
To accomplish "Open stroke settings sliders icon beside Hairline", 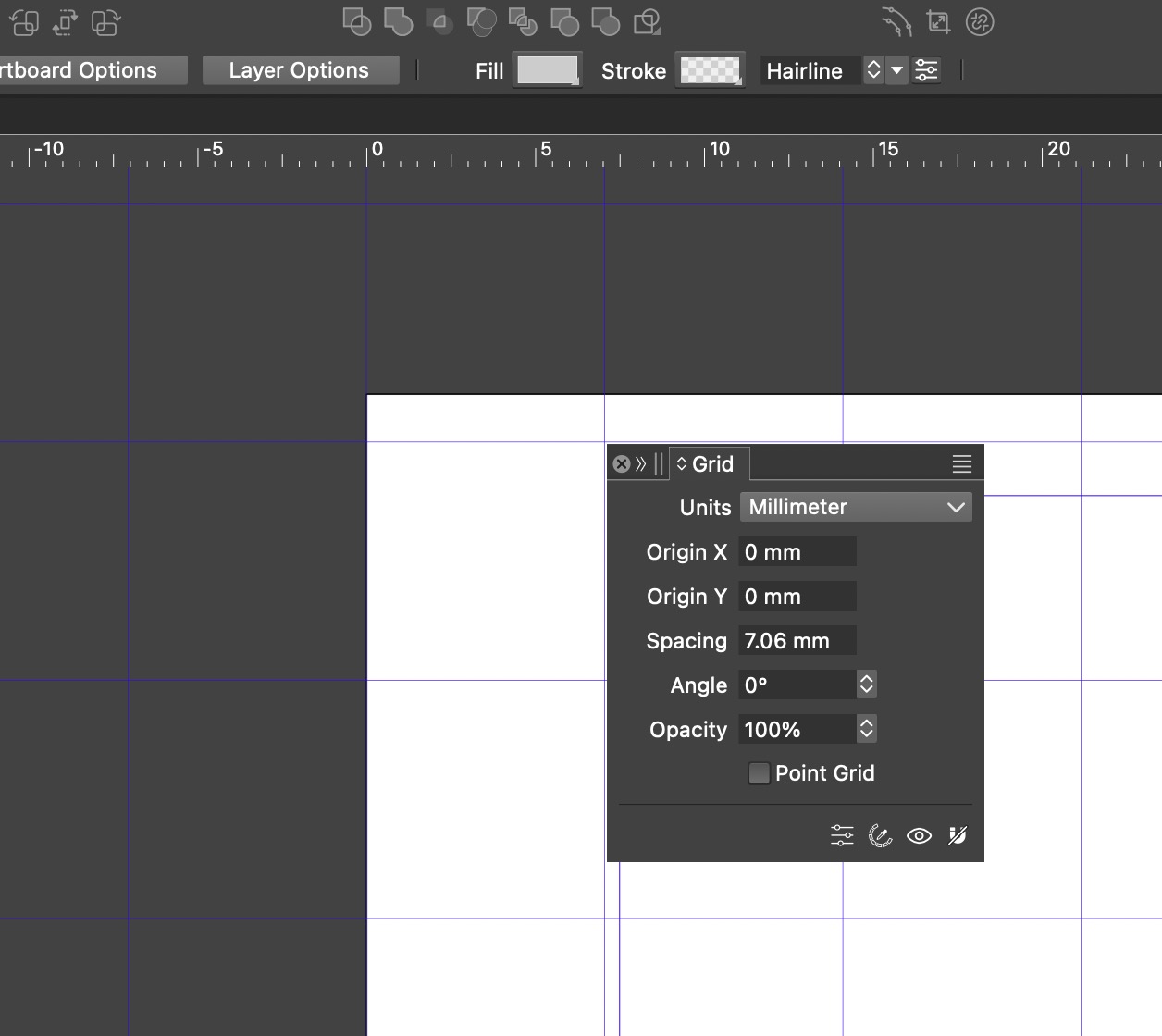I will [x=926, y=70].
